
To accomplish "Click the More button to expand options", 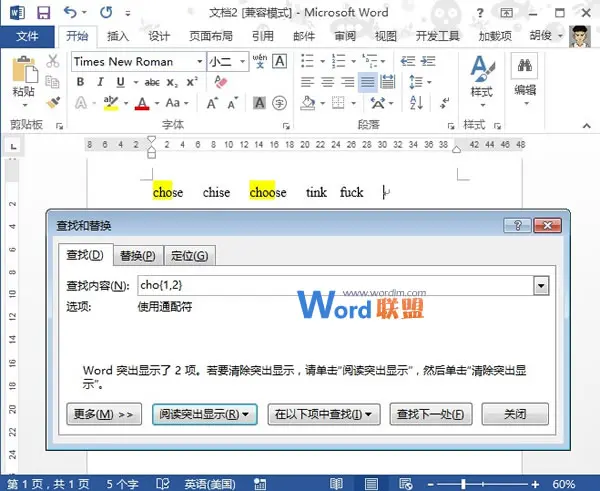I will point(105,413).
